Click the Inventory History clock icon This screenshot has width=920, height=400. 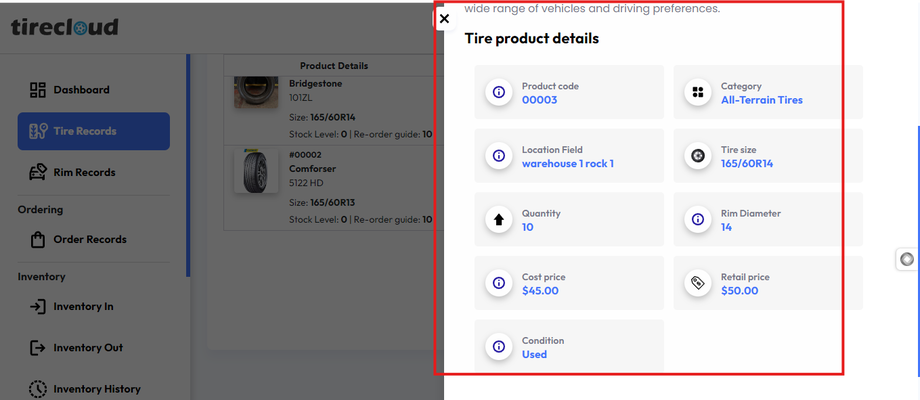click(38, 389)
